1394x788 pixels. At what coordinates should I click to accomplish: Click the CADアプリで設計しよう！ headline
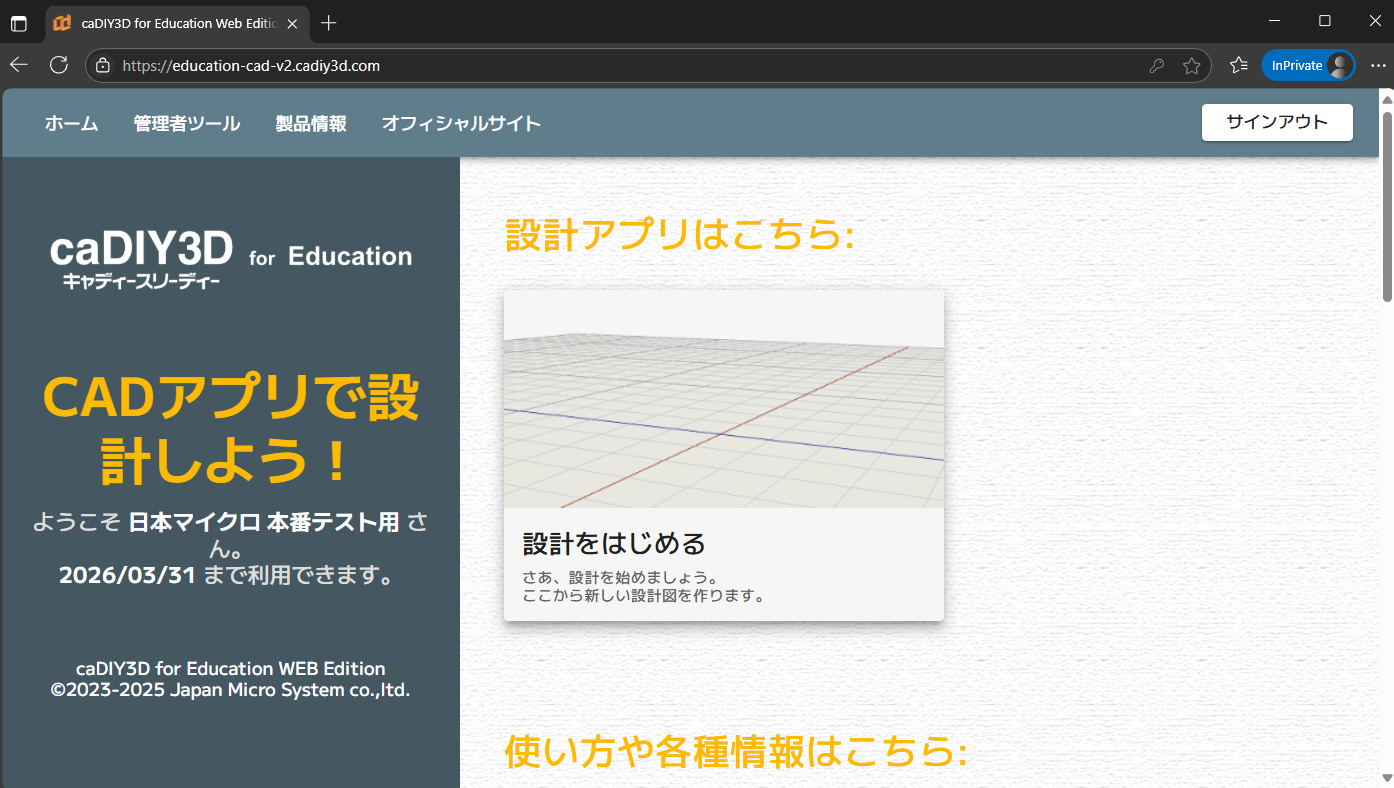point(230,429)
